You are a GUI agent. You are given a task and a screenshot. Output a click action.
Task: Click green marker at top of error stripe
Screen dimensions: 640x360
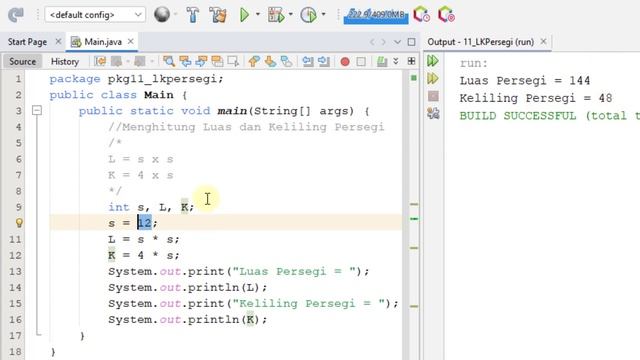[413, 78]
